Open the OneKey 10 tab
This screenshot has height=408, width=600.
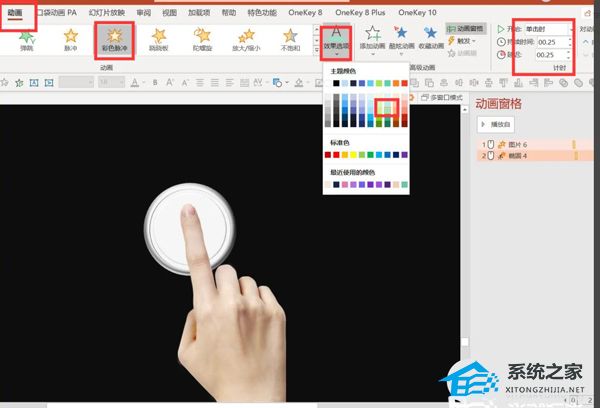click(x=417, y=13)
